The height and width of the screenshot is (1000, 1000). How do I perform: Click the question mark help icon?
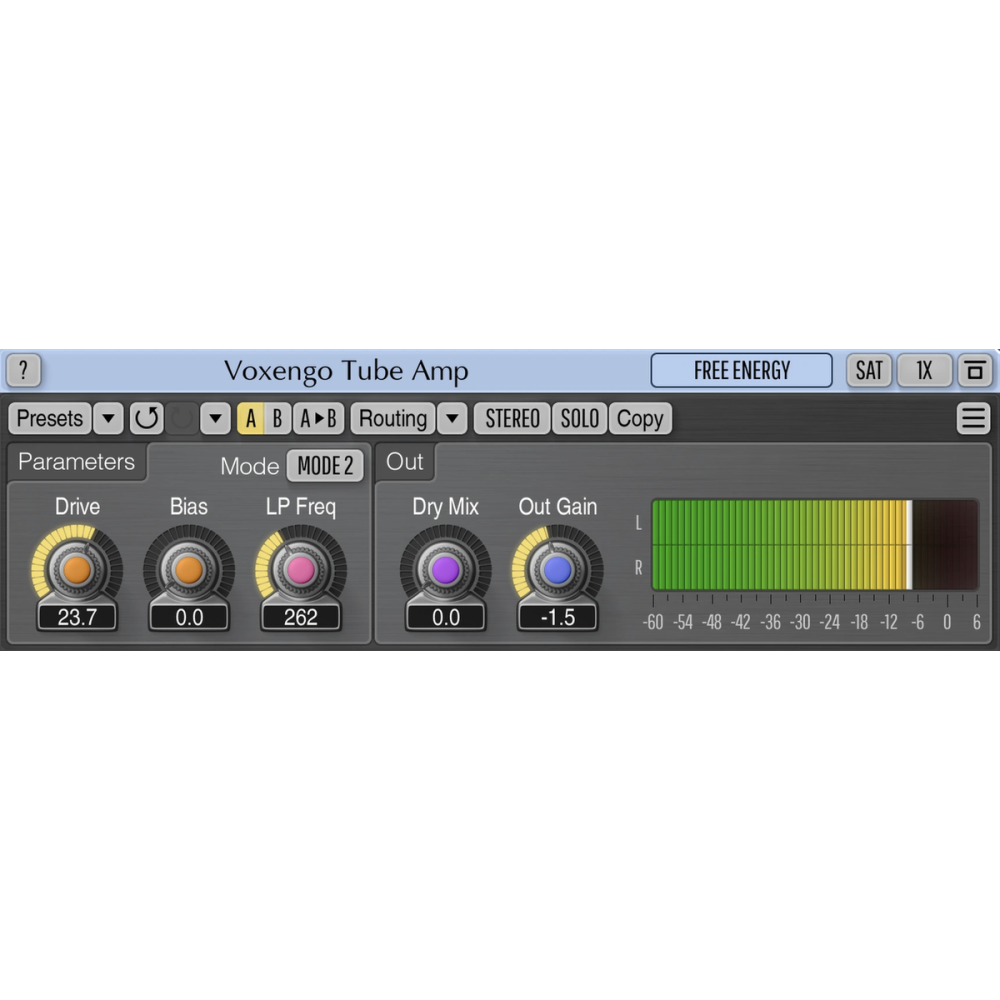tap(23, 370)
